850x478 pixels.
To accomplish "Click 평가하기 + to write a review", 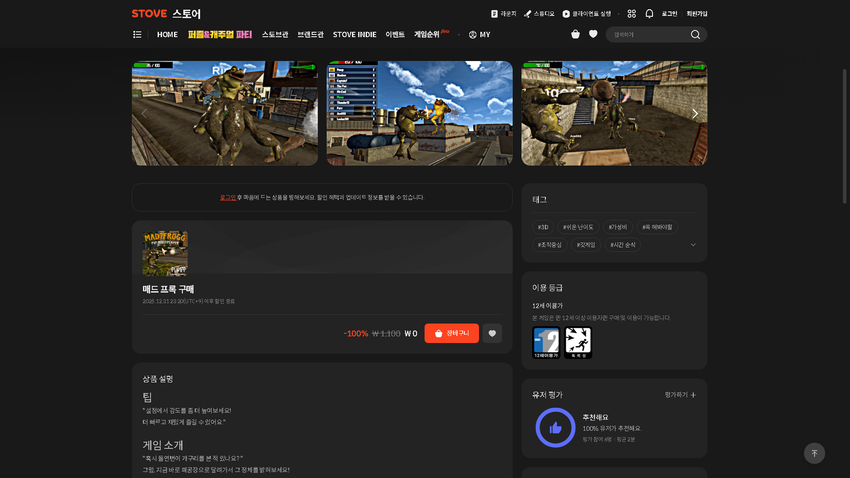I will tap(680, 395).
